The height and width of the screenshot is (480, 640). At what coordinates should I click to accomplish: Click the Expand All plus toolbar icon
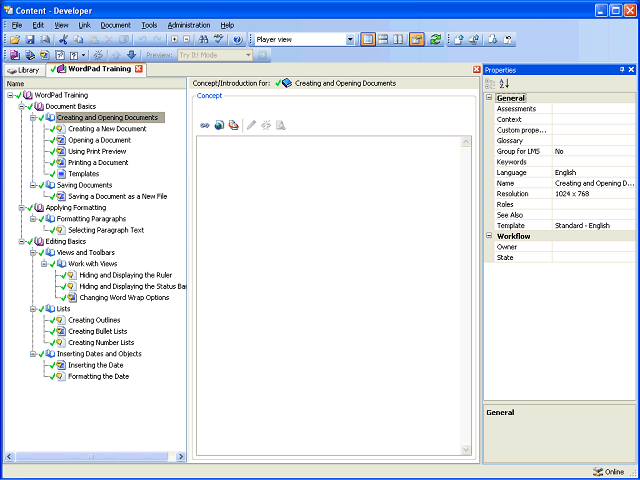175,40
